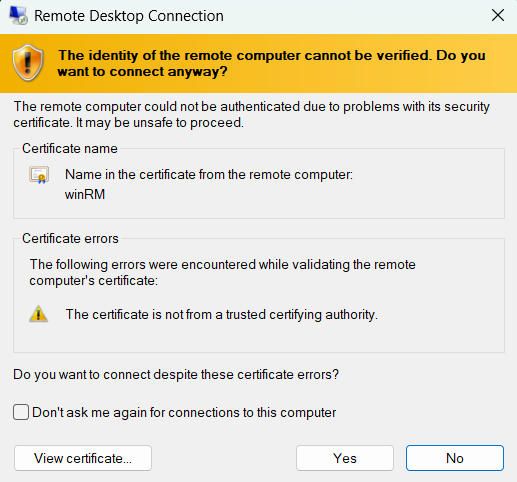
Task: Click "Name in the certificate from the remote computer" text
Action: click(209, 175)
